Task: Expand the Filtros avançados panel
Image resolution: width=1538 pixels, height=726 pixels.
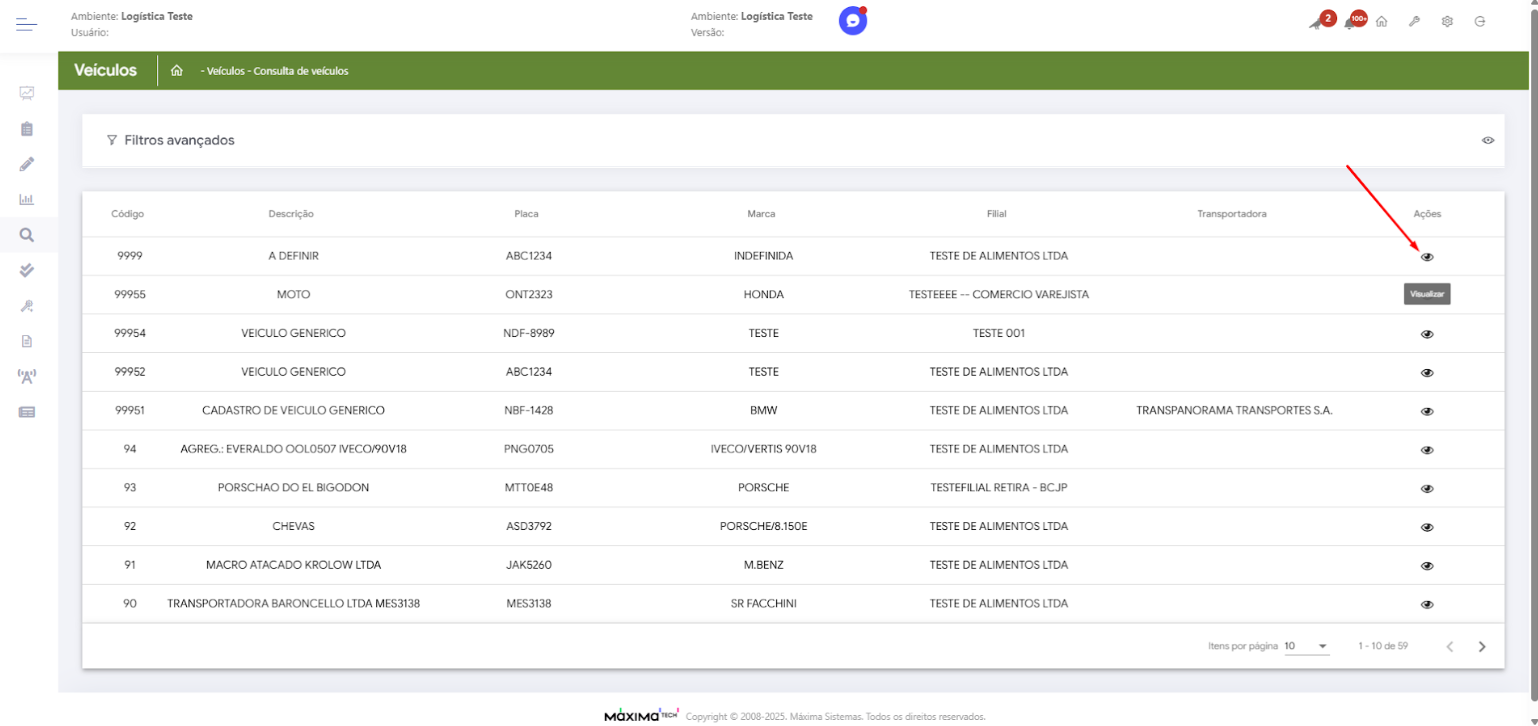Action: point(170,140)
